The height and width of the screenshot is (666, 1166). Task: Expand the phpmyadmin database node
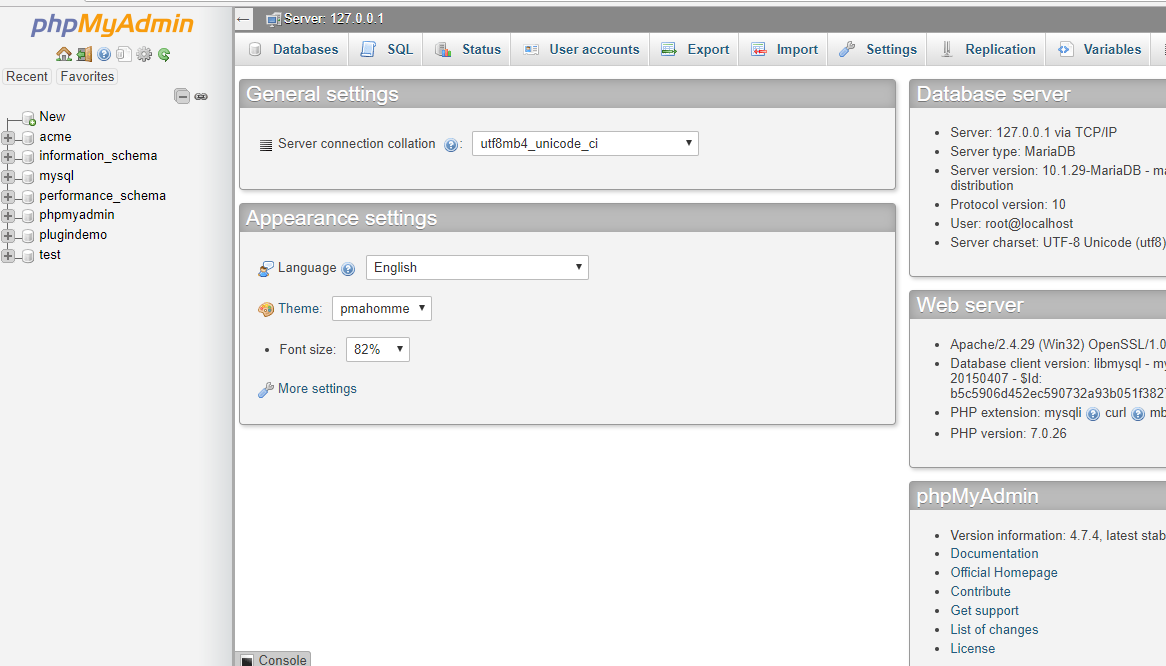click(8, 216)
